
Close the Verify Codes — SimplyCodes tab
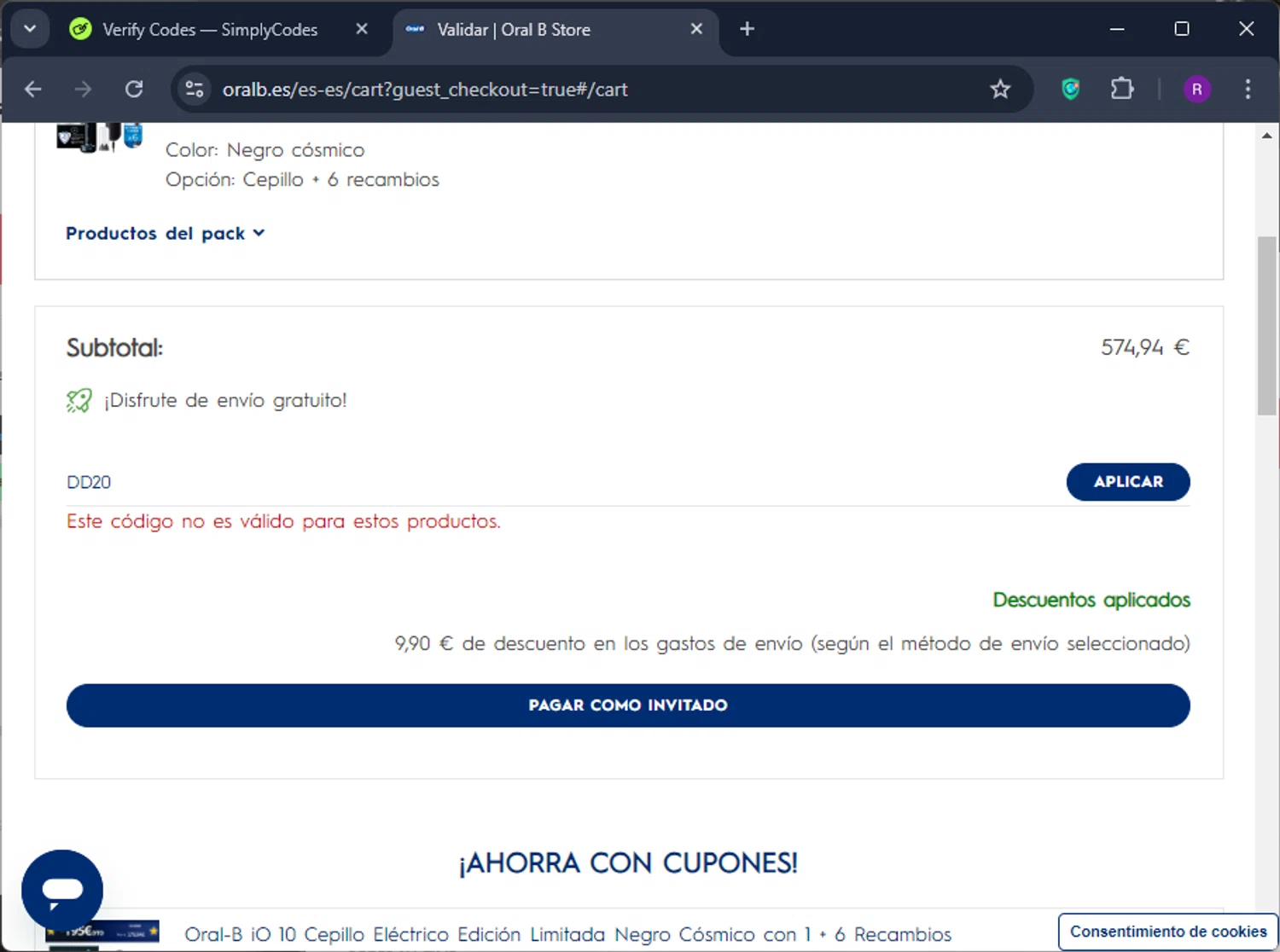[x=362, y=29]
